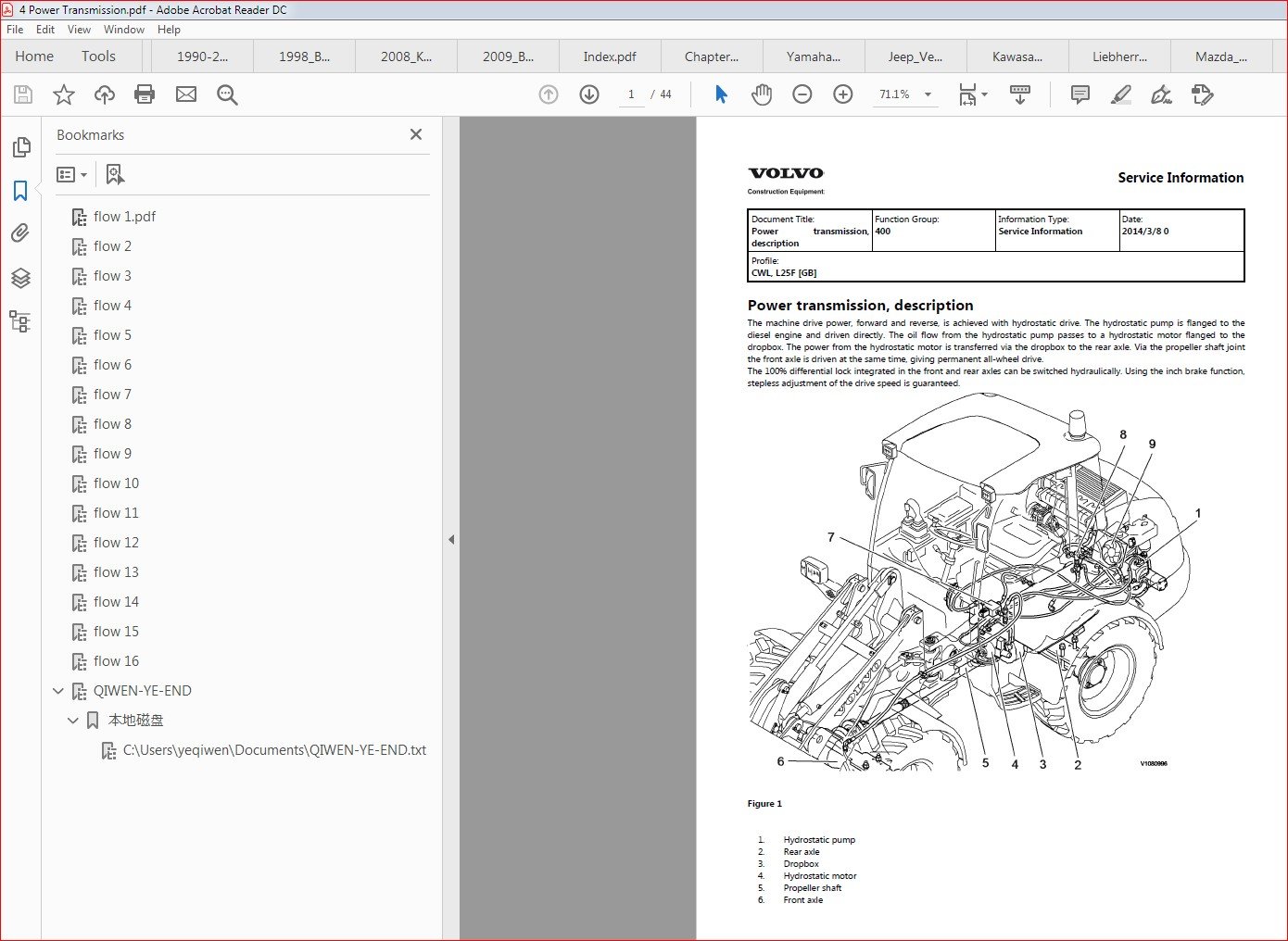The height and width of the screenshot is (941, 1288).
Task: Collapse the 本地磁盘 bookmark node
Action: click(73, 721)
